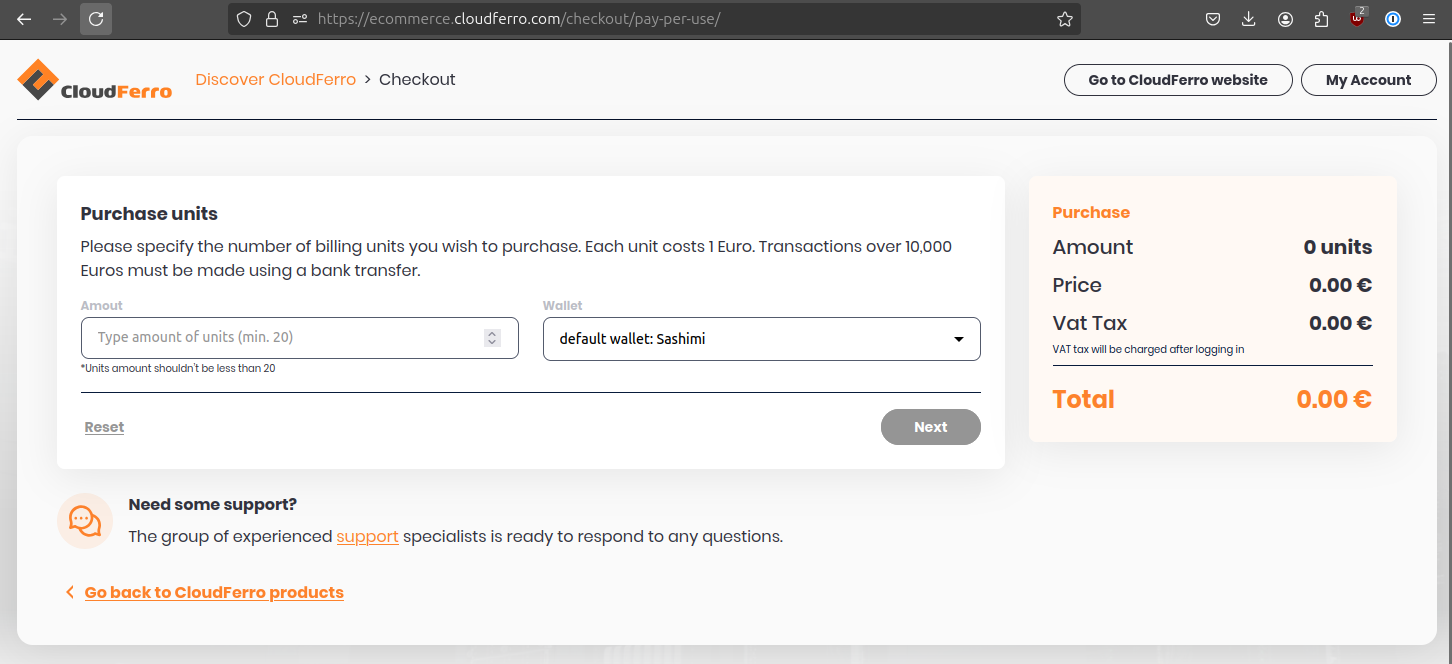Bookmark this page with the star icon

pyautogui.click(x=1064, y=19)
